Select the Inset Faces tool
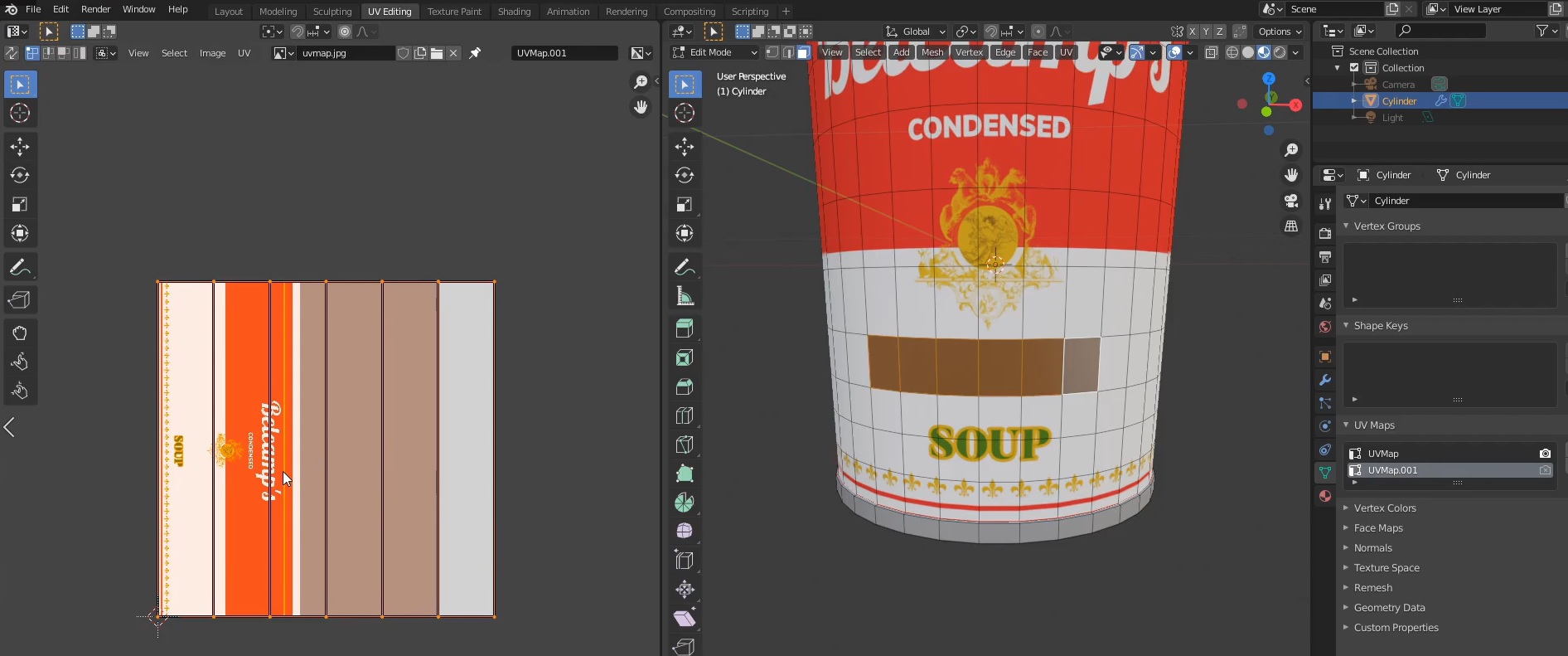 685,357
